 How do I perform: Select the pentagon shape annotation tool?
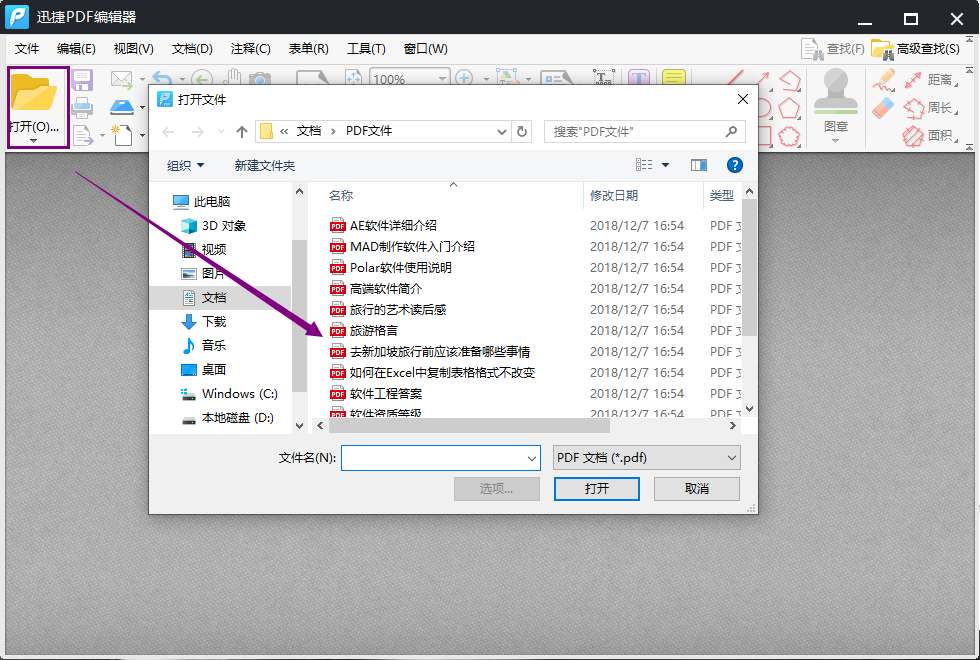pos(790,108)
